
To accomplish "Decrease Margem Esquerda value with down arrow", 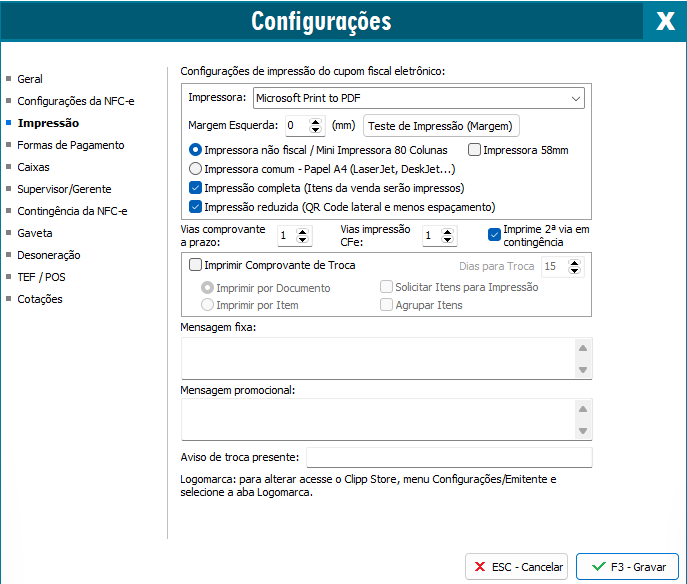I will click(x=316, y=131).
